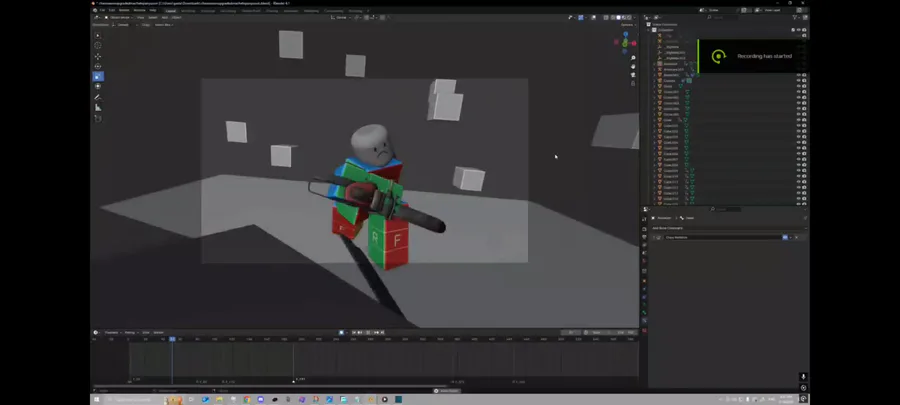Image resolution: width=900 pixels, height=405 pixels.
Task: Switch to the Layout workspace tab
Action: (171, 10)
